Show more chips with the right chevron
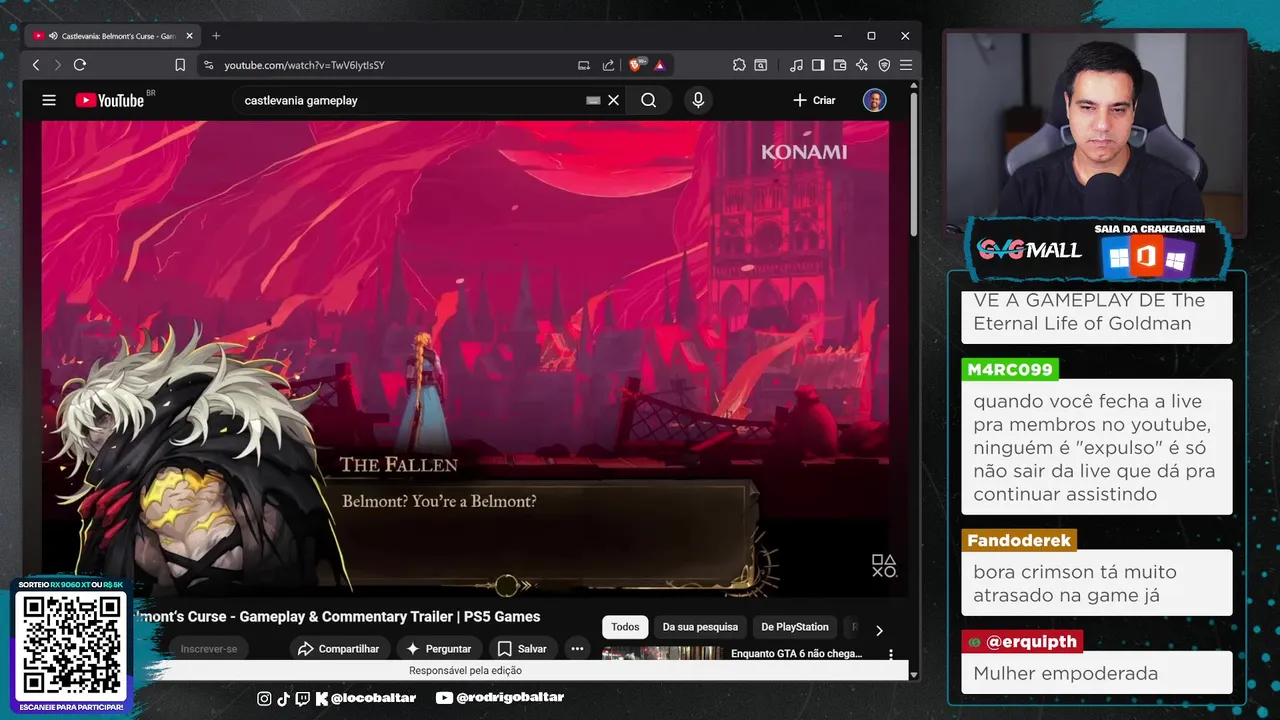1280x720 pixels. [x=879, y=630]
